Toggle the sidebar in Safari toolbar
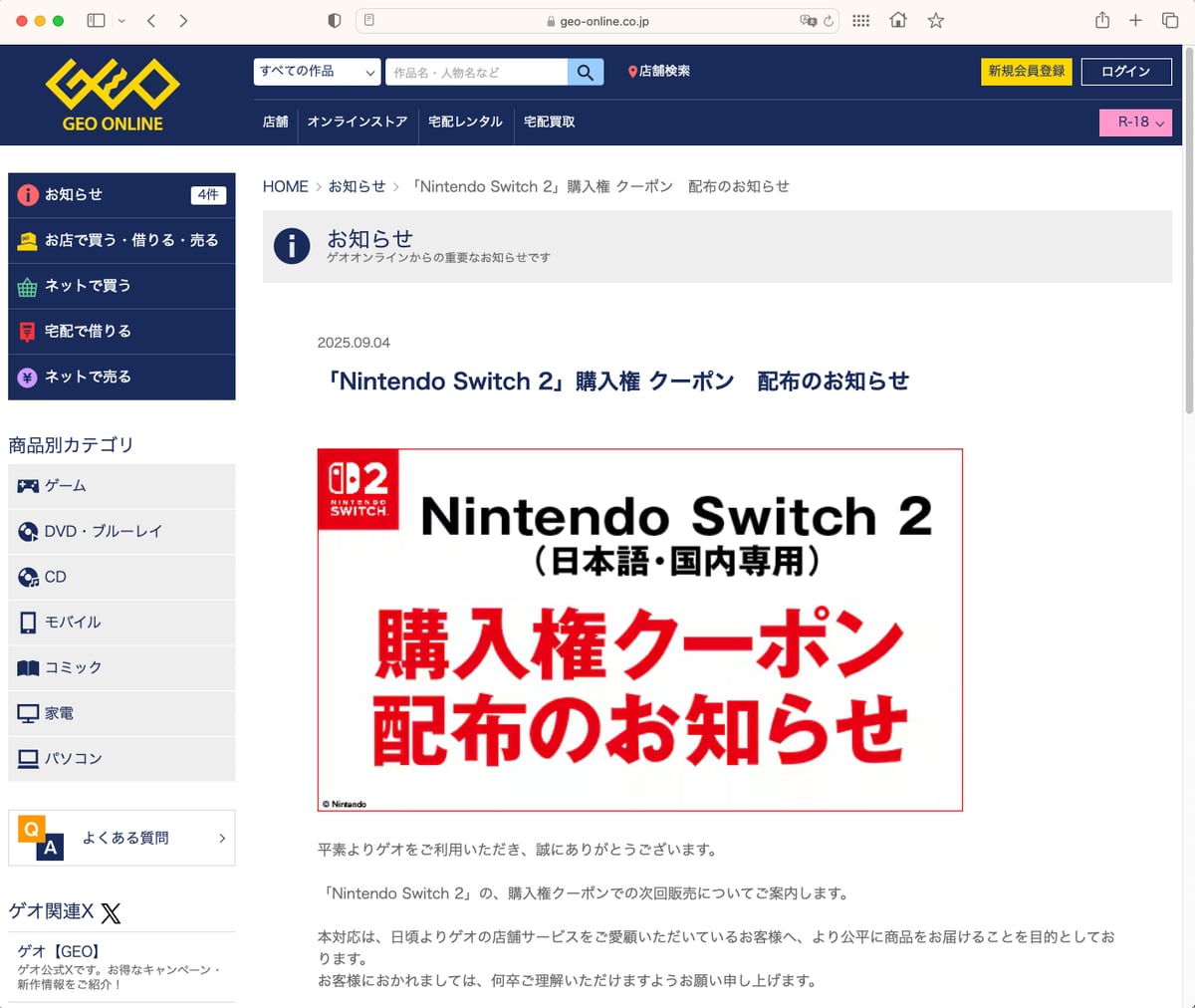This screenshot has height=1008, width=1195. click(95, 19)
